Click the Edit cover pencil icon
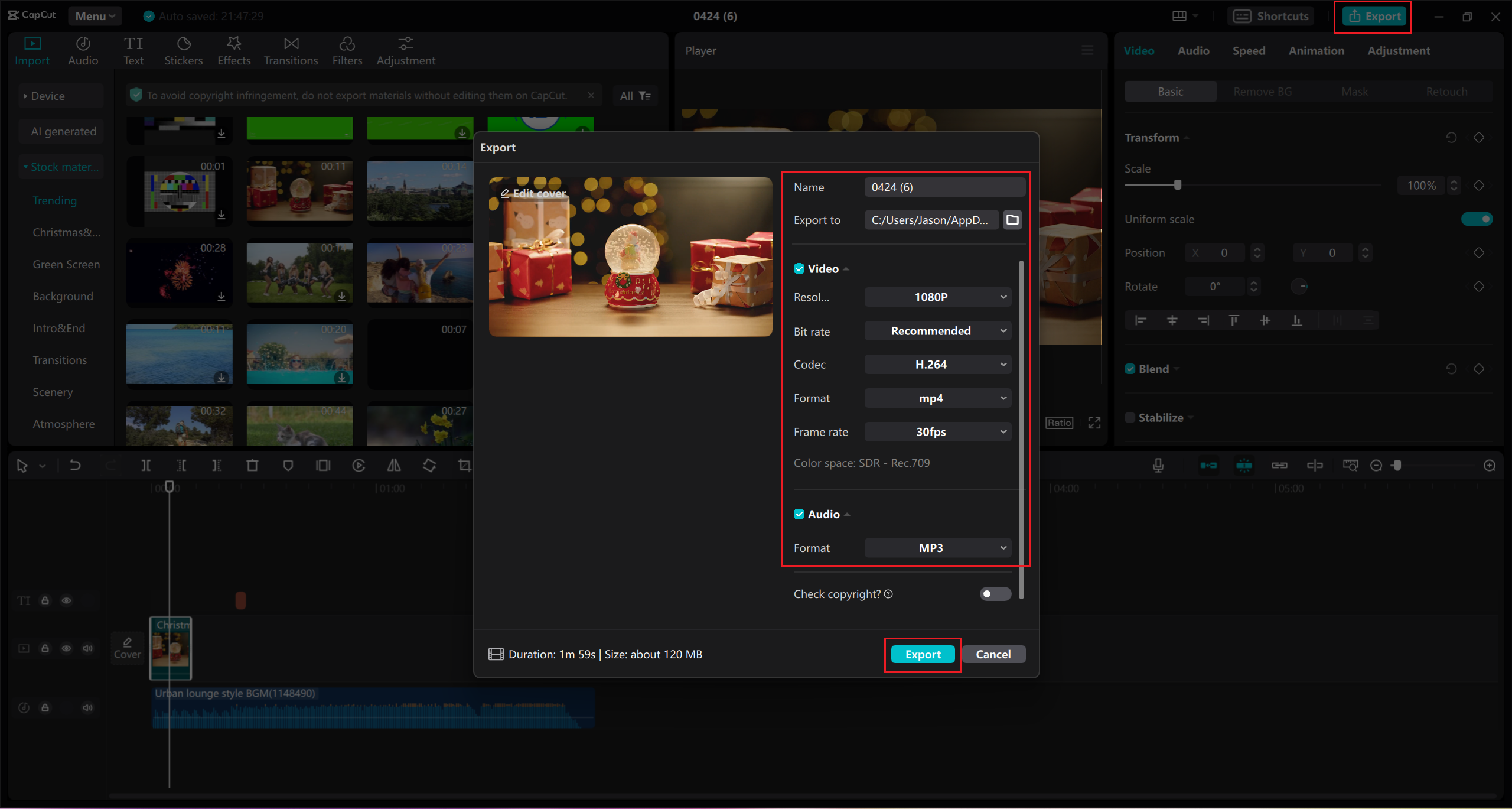1512x809 pixels. pyautogui.click(x=505, y=193)
